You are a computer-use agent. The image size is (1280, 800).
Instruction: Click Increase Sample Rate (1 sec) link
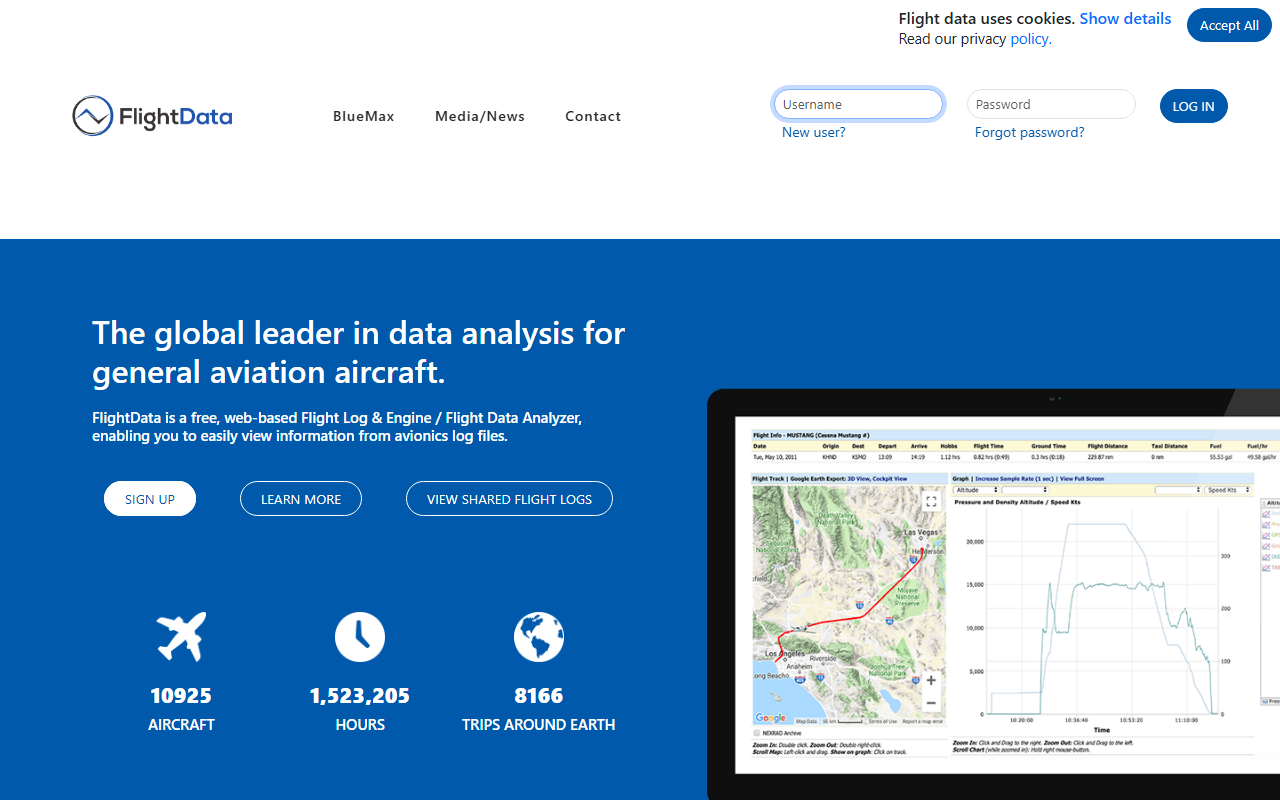coord(1014,479)
